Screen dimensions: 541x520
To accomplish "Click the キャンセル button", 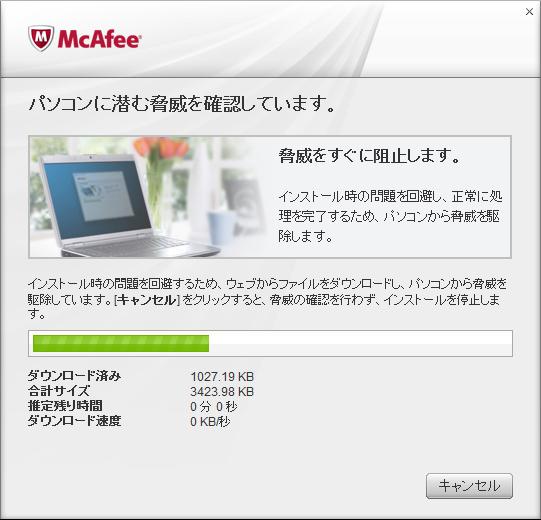I will pyautogui.click(x=469, y=486).
